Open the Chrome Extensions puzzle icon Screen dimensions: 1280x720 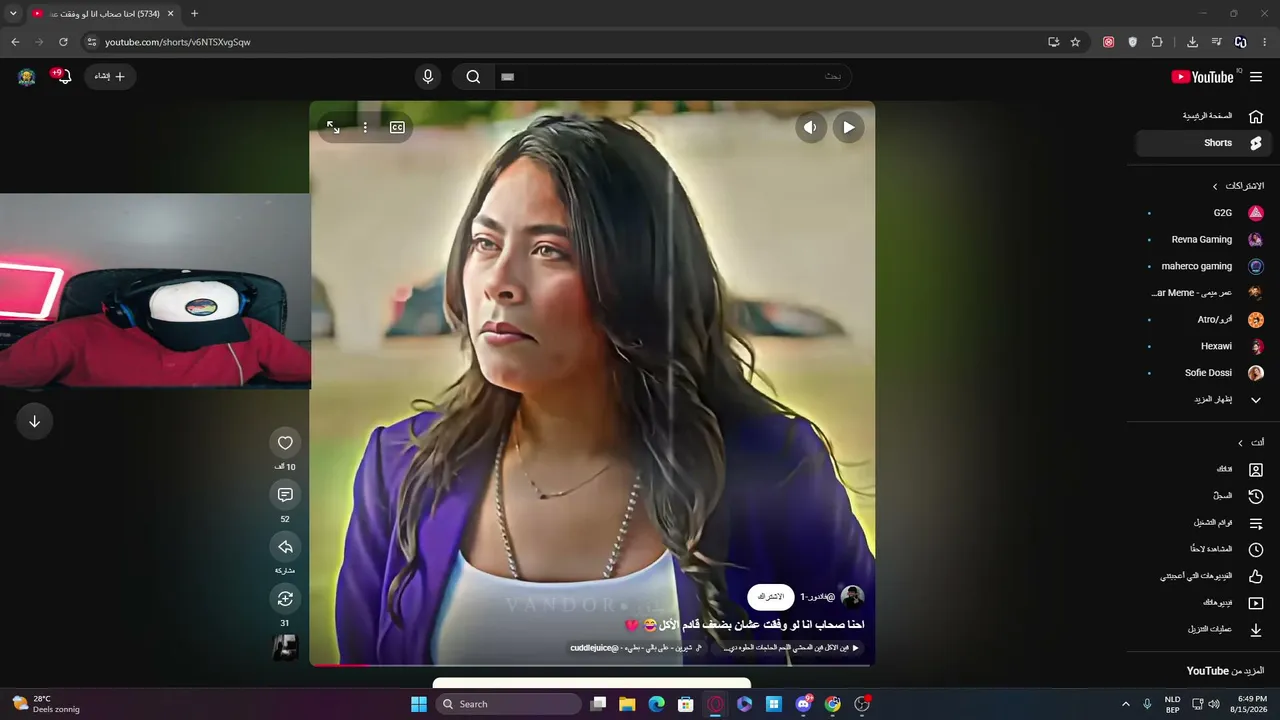pos(1157,42)
